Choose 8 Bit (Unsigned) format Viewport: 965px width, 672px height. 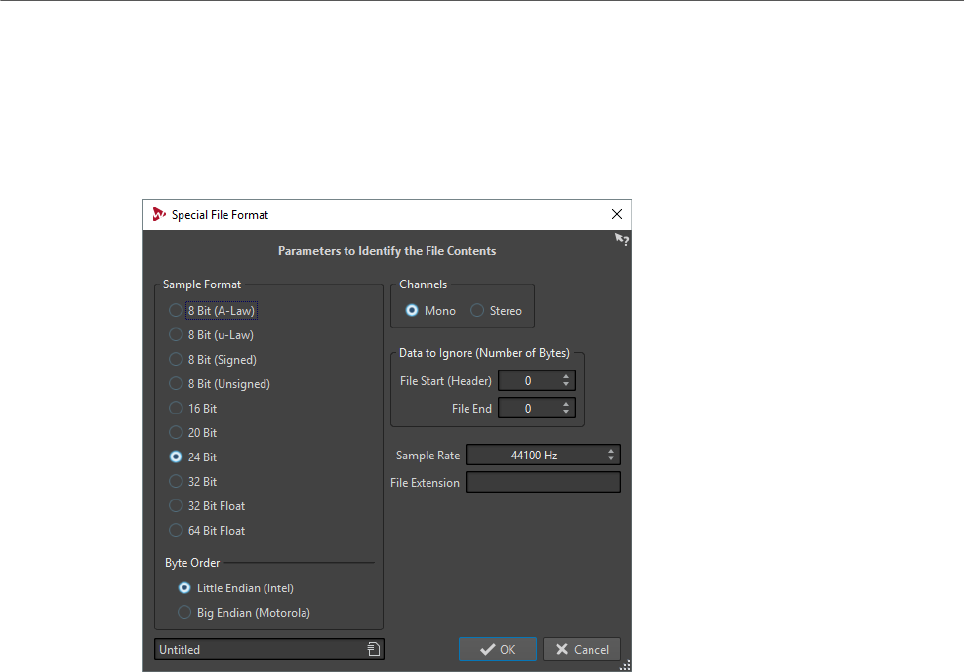click(x=220, y=384)
